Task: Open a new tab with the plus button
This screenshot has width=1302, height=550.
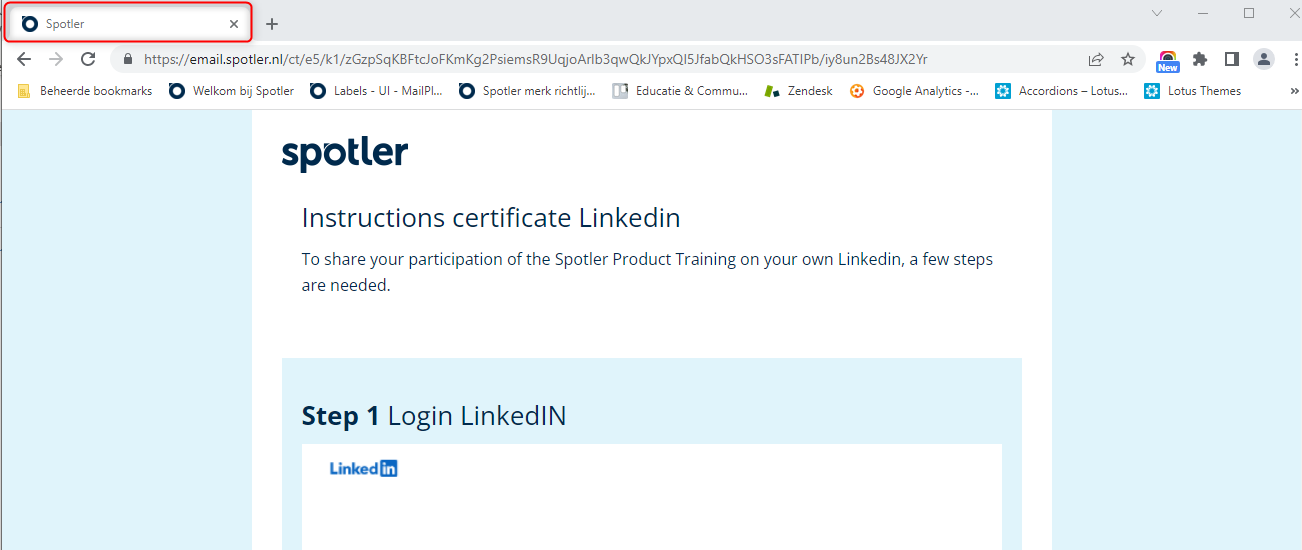Action: point(272,24)
